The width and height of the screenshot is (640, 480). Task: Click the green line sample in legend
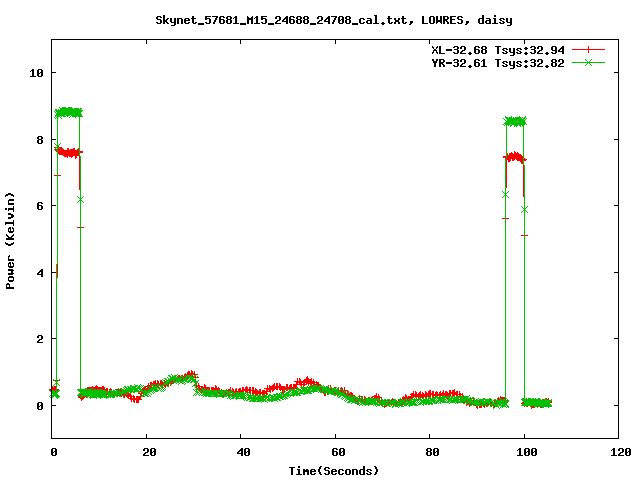click(588, 62)
